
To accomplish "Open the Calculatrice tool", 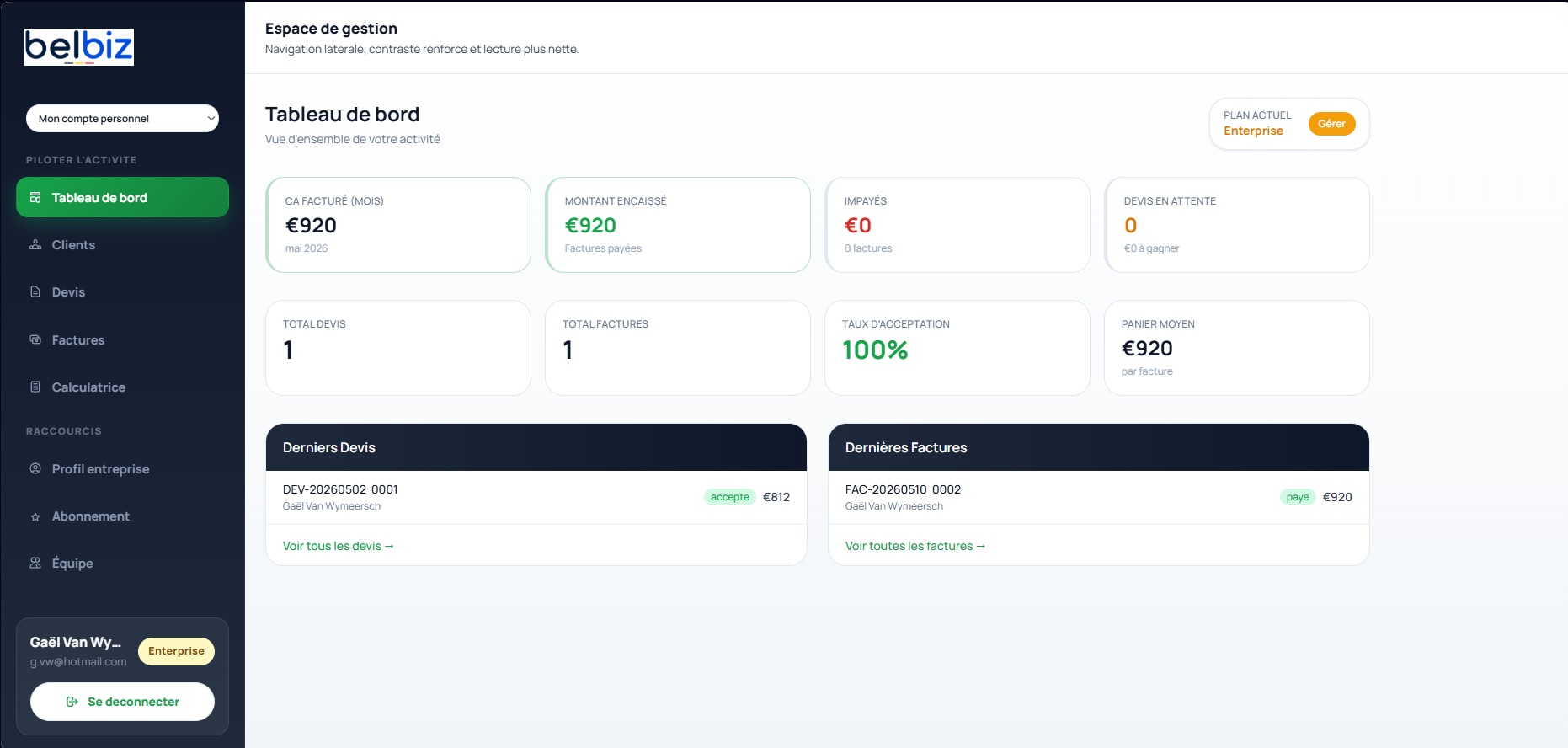I will coord(122,387).
